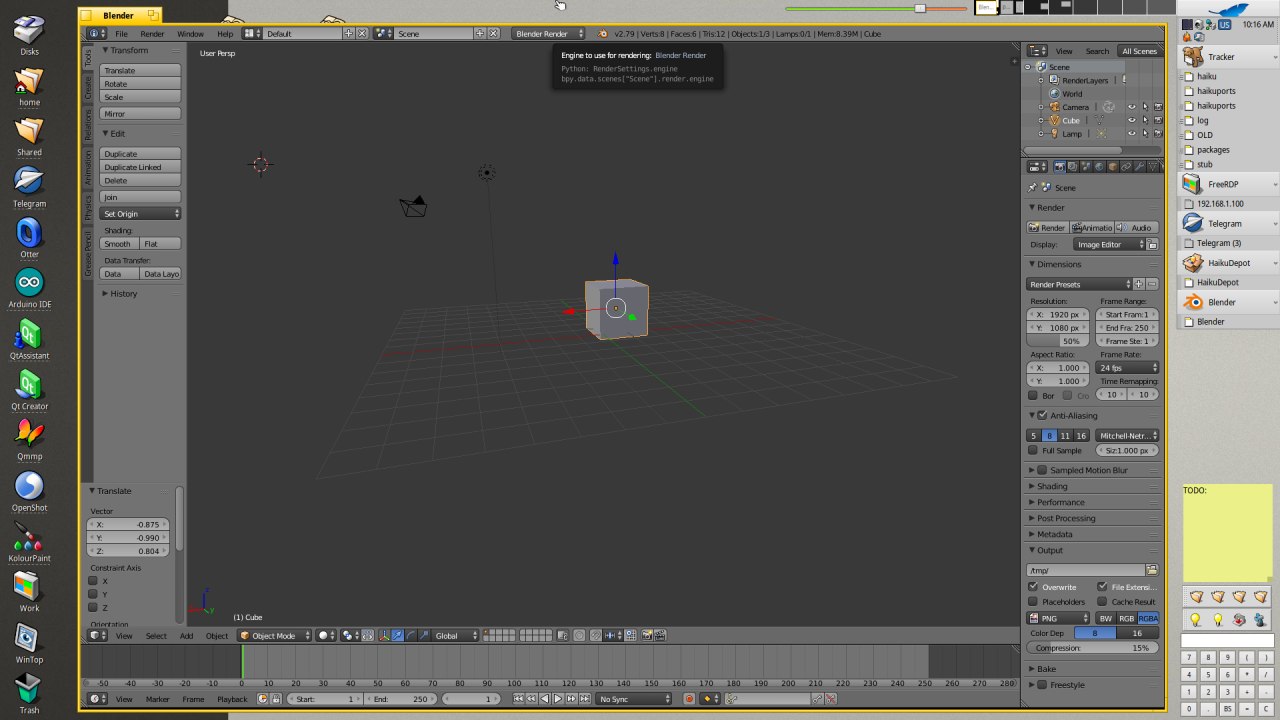The image size is (1280, 720).
Task: Open the Object properties orange cube tab
Action: (1112, 167)
